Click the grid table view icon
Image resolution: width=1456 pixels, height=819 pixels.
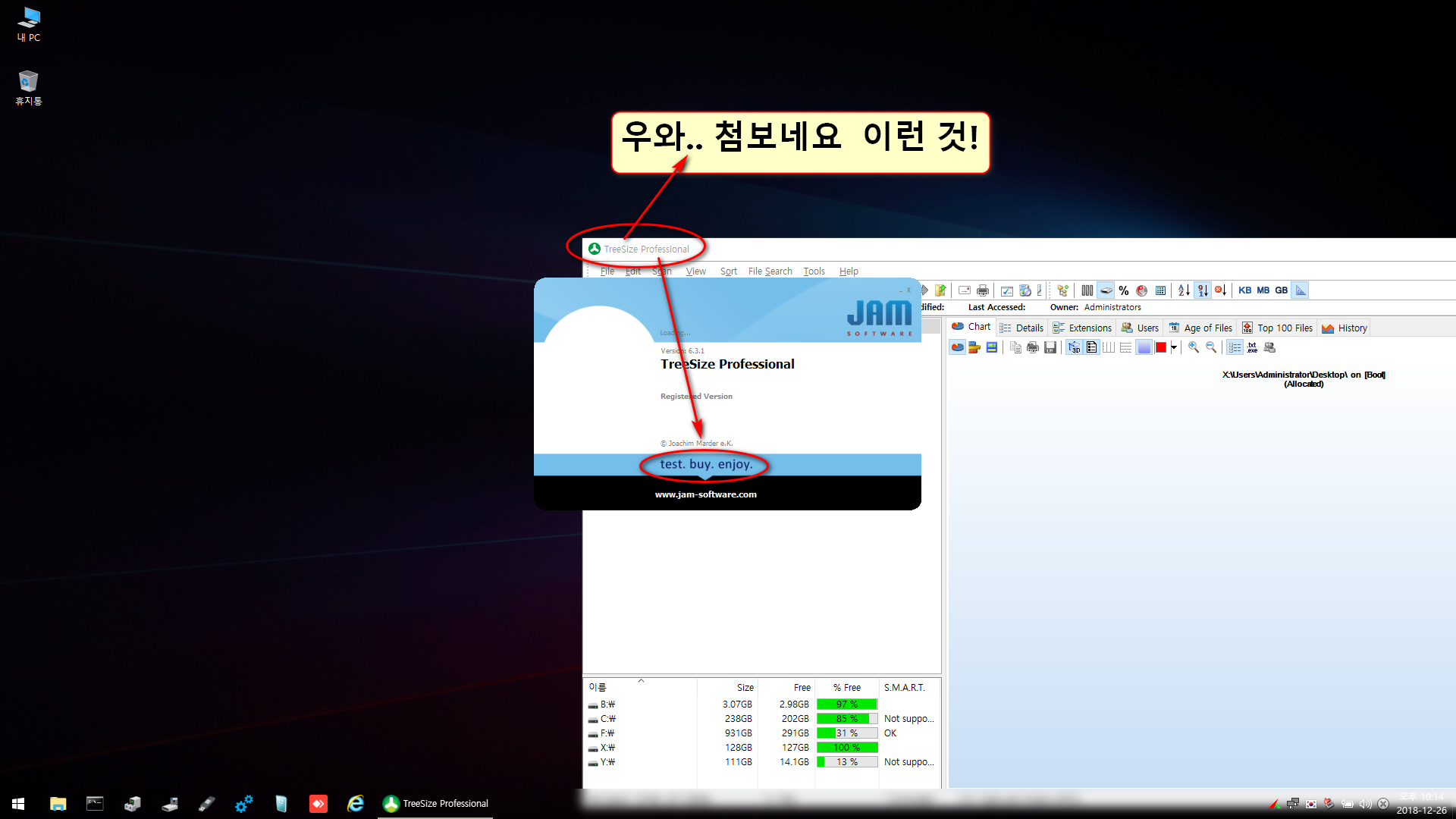click(x=1160, y=290)
